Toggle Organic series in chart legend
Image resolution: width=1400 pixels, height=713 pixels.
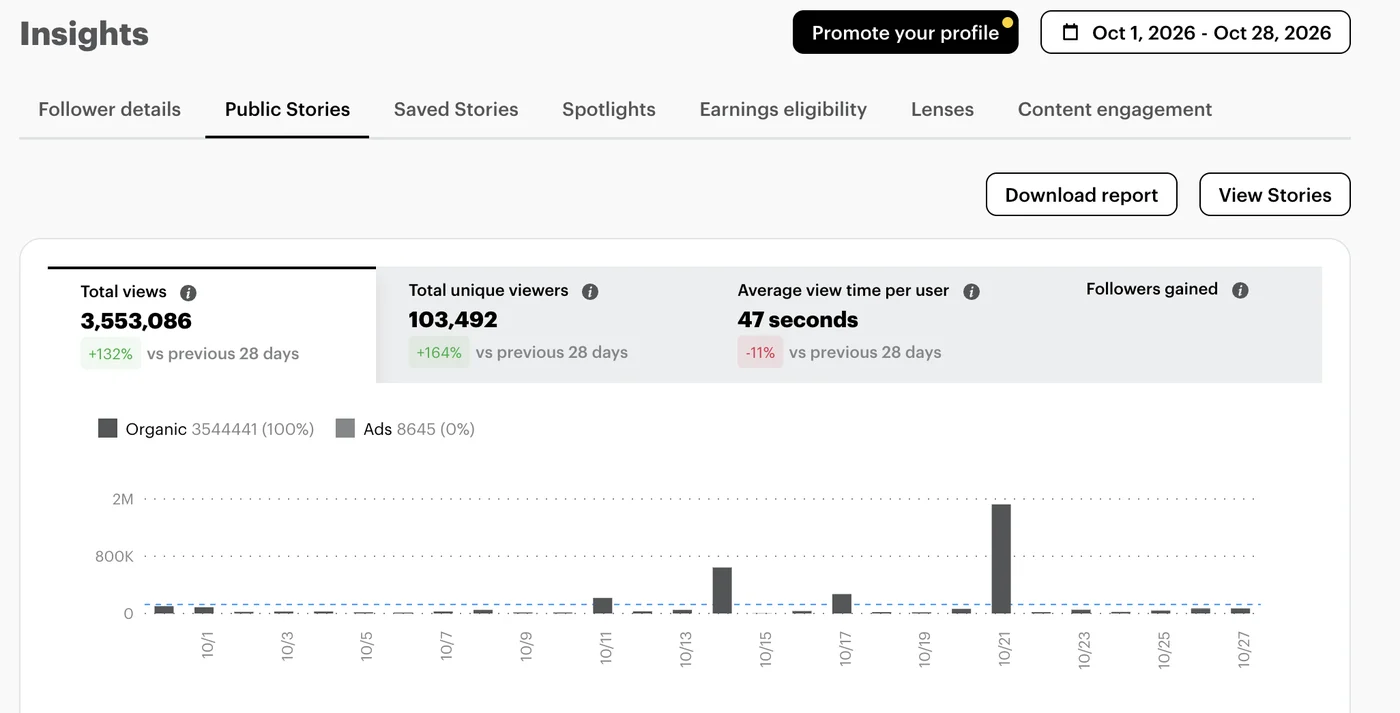pos(206,429)
